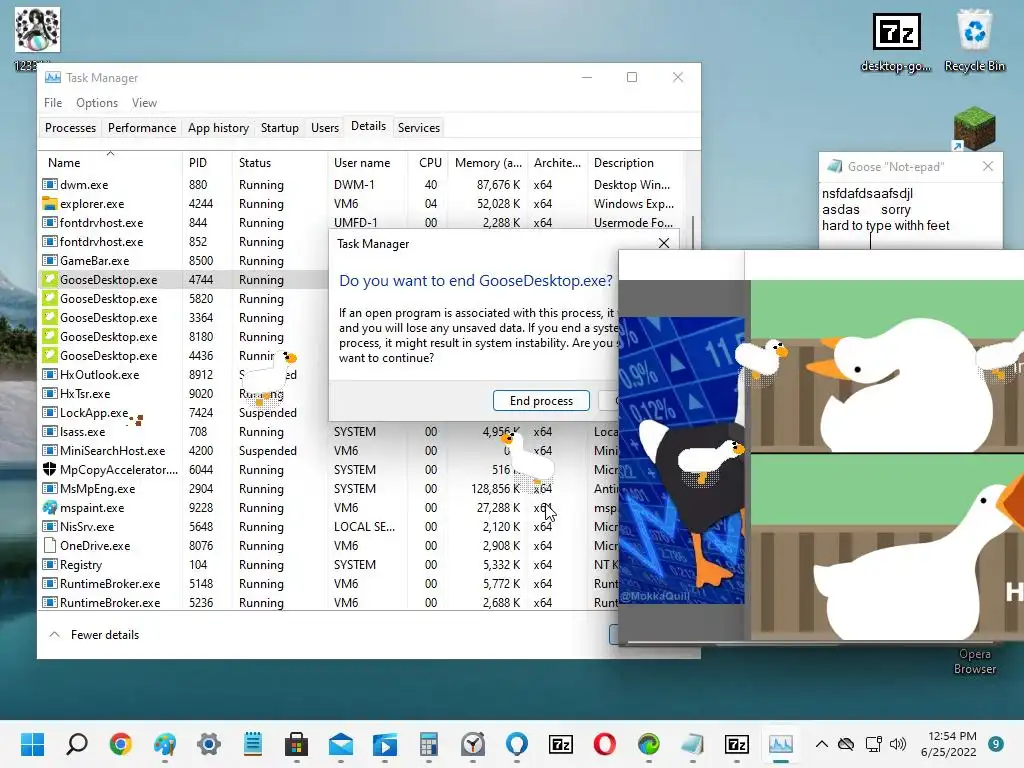Open taskbar Search magnifier
Viewport: 1024px width, 768px height.
[x=76, y=744]
